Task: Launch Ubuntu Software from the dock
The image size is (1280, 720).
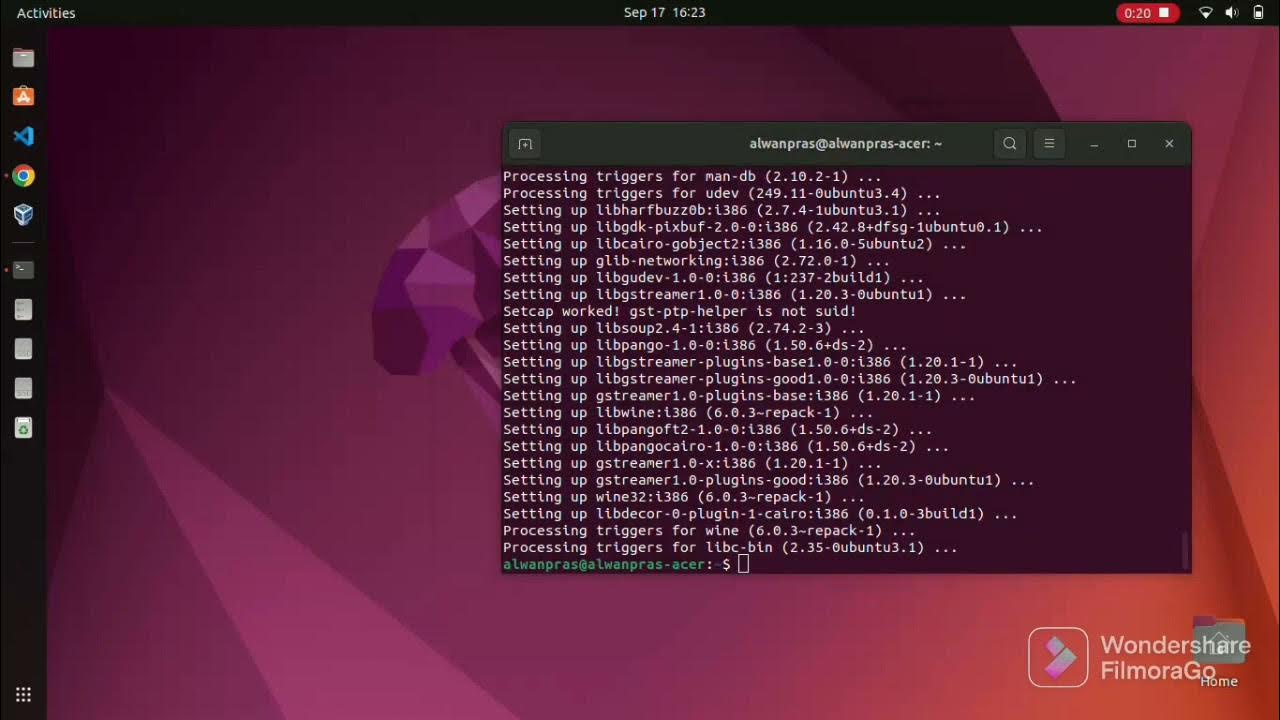Action: (x=23, y=97)
